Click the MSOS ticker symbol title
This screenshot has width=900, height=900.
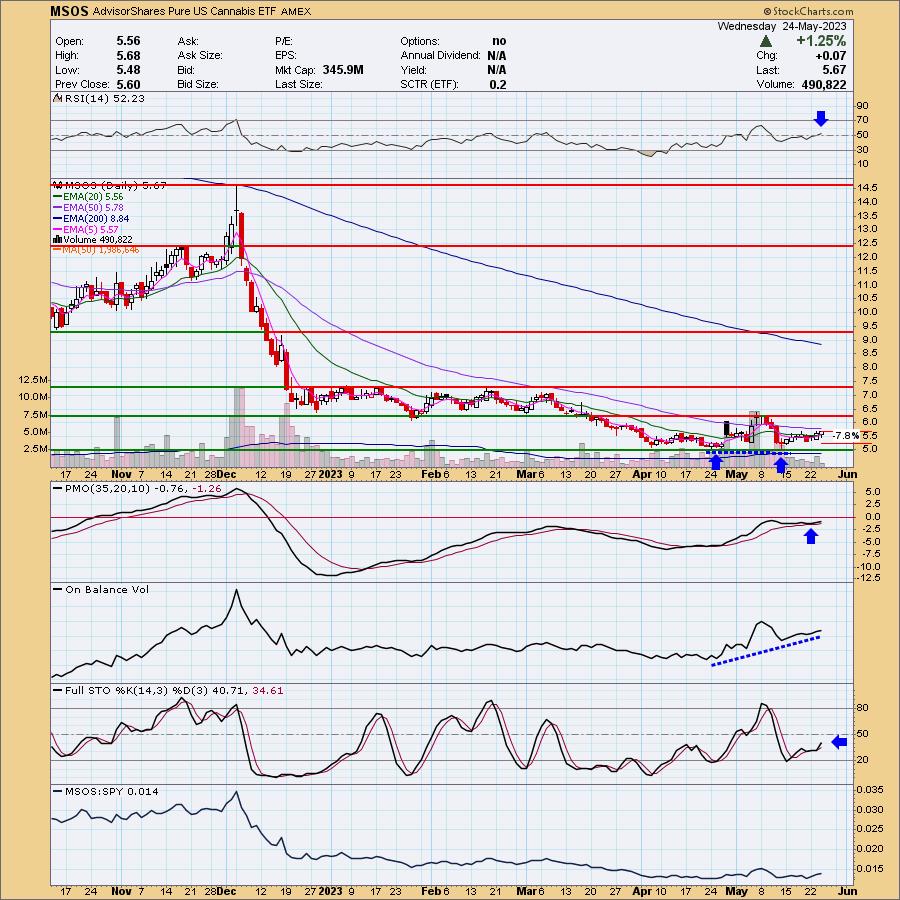[x=69, y=11]
